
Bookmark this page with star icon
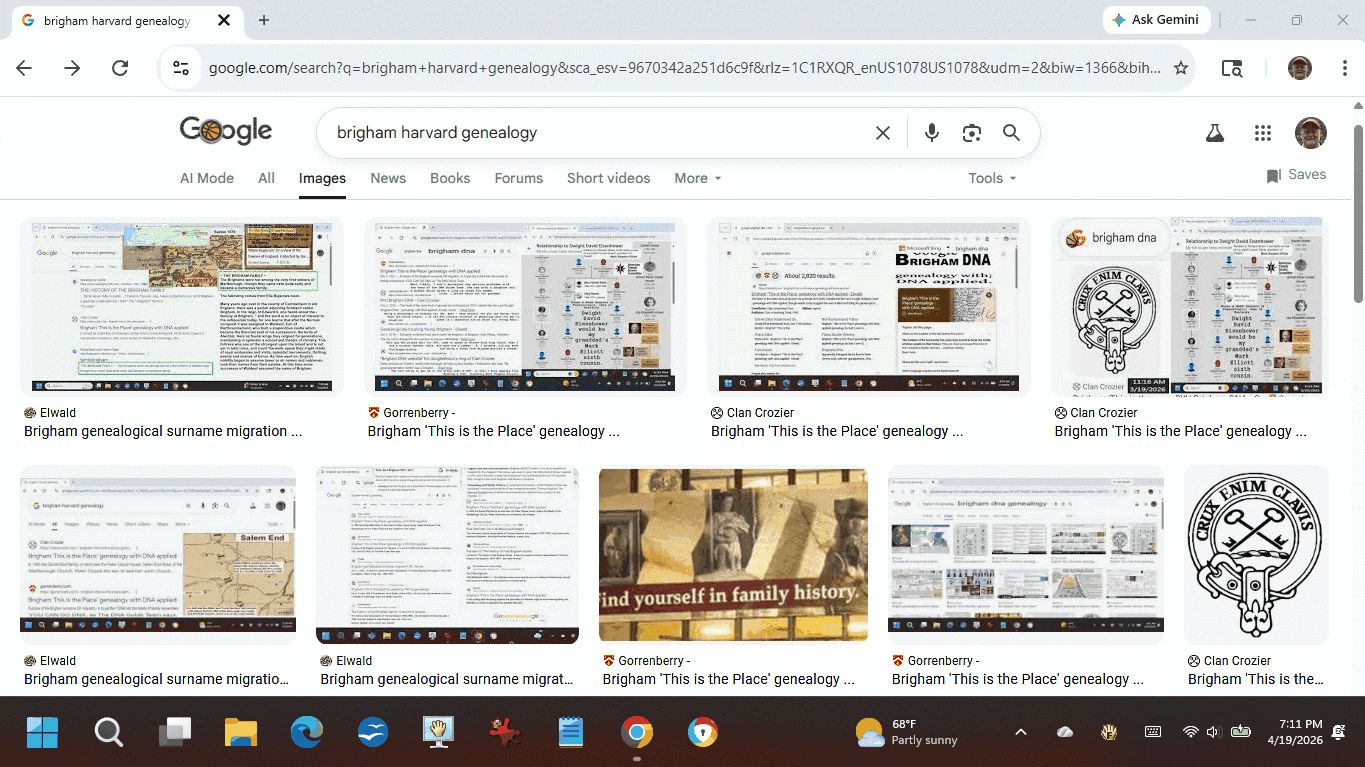tap(1181, 68)
